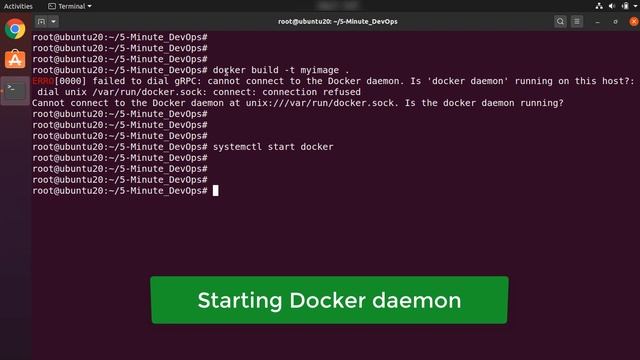Screen dimensions: 640x360
Task: Click the 'Starting Docker daemon' green banner
Action: pyautogui.click(x=329, y=300)
